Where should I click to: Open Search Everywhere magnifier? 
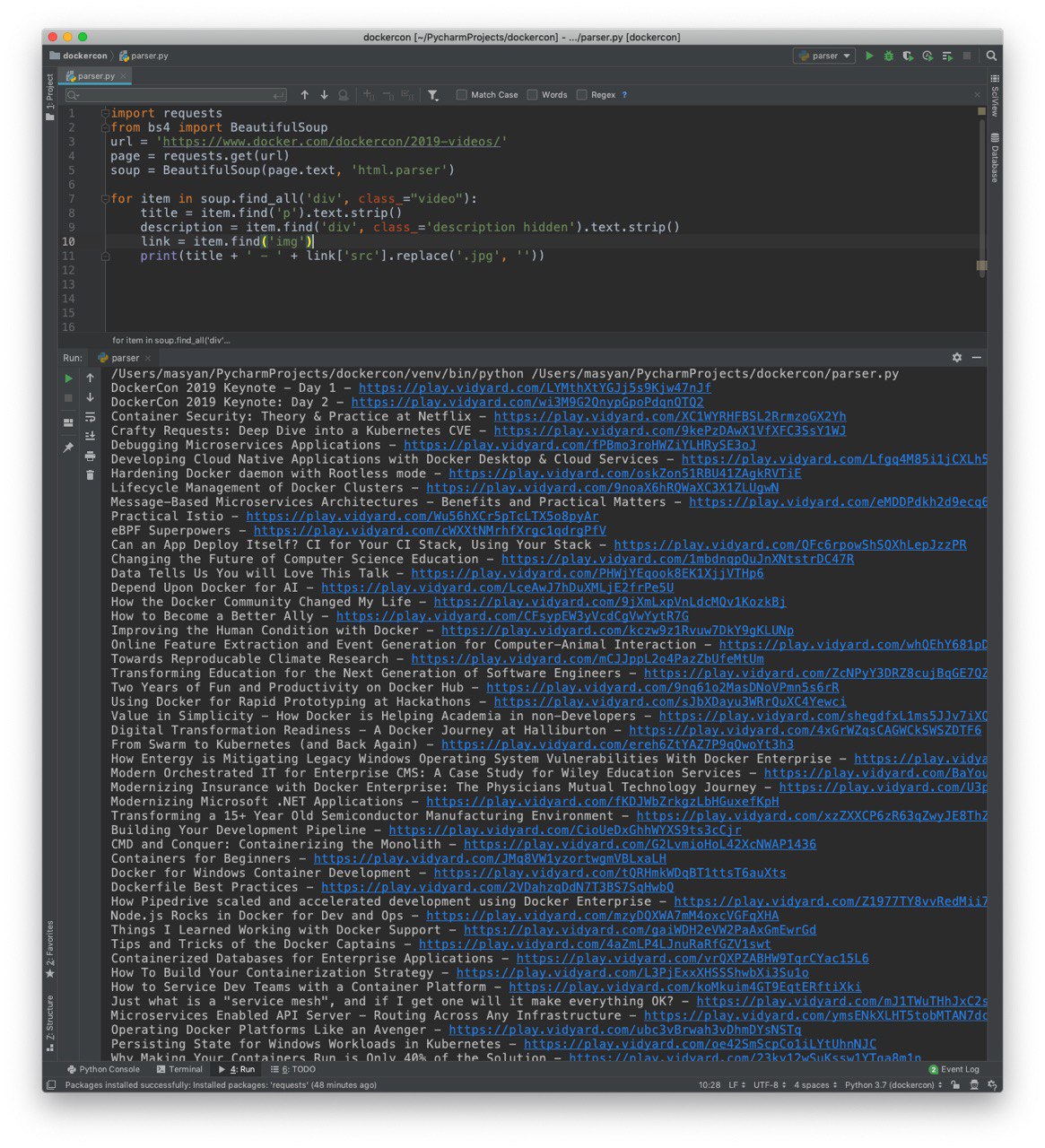point(991,56)
